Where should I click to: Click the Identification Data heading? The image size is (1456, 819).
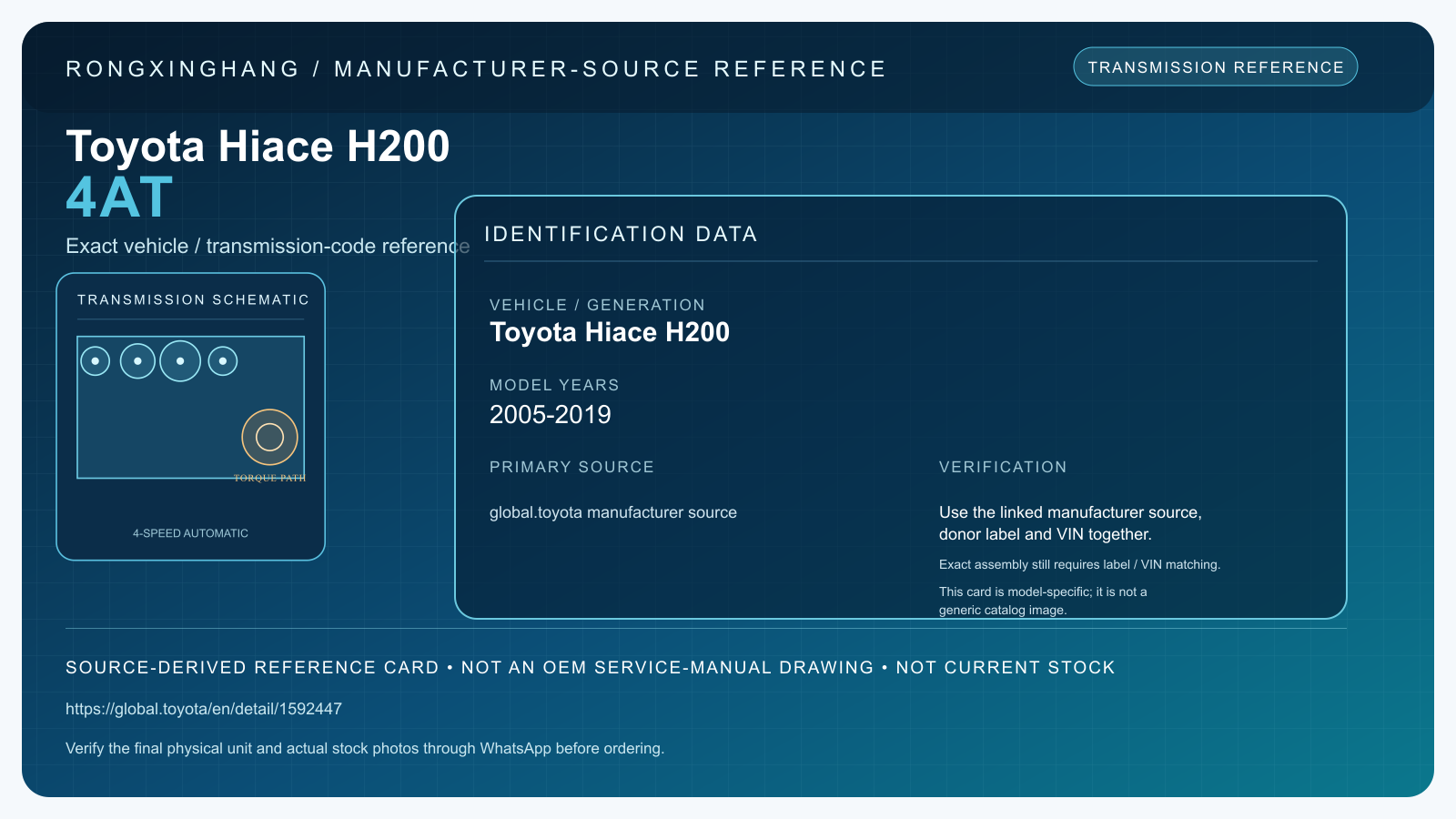coord(621,234)
